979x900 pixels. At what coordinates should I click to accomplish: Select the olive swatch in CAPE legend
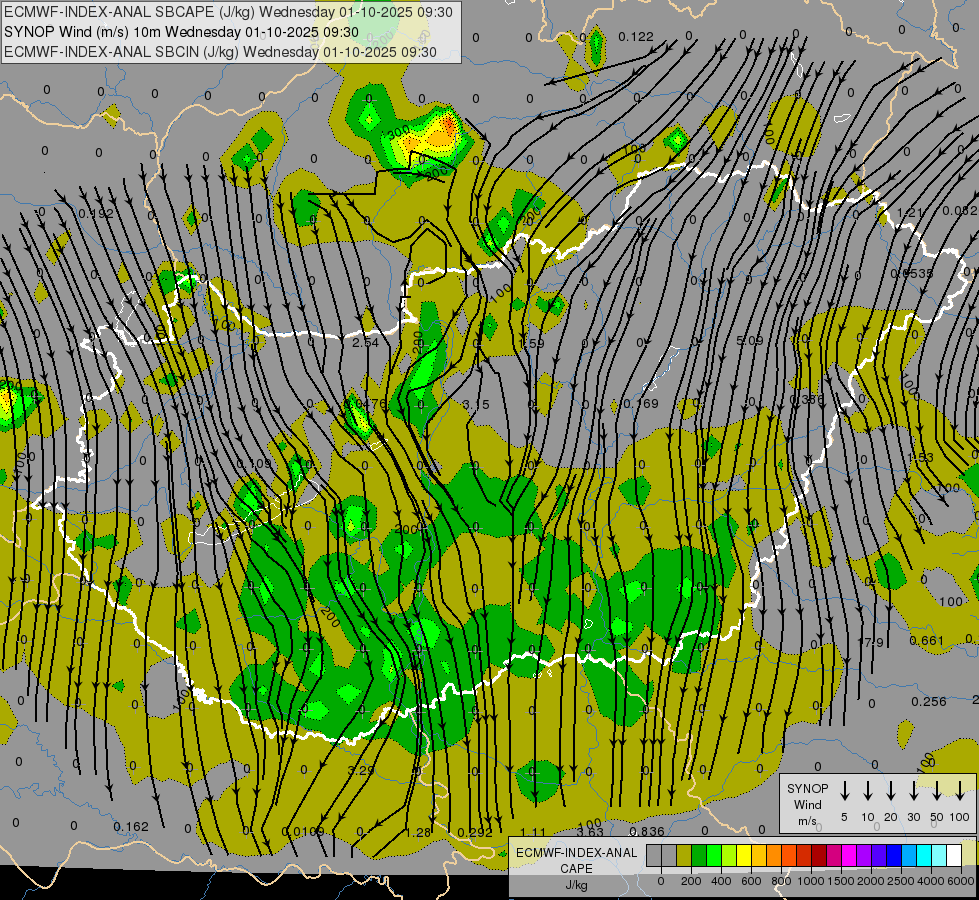click(x=684, y=855)
